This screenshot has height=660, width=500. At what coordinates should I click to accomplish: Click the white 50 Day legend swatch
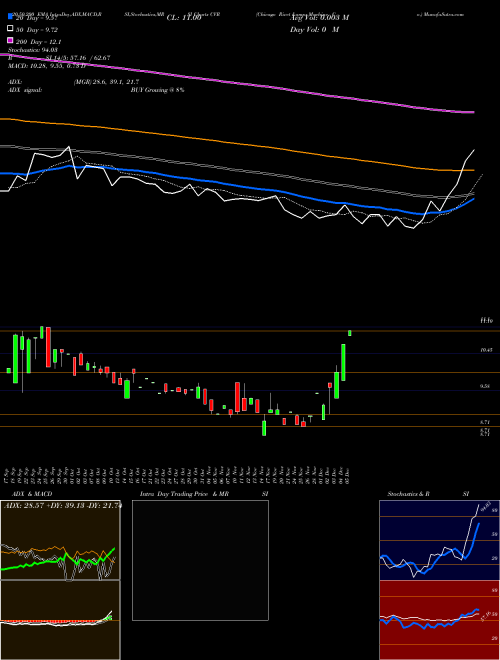[x=10, y=29]
